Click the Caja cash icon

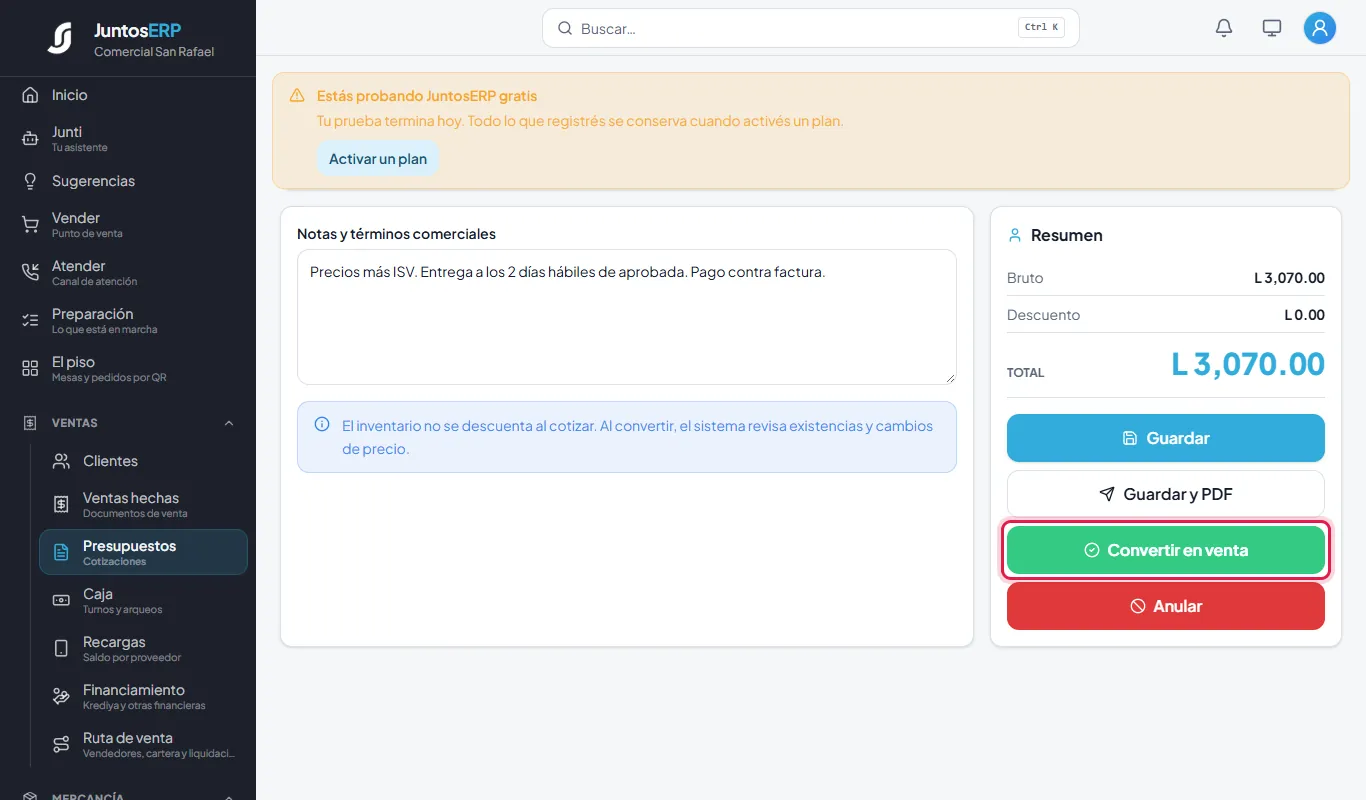(61, 600)
